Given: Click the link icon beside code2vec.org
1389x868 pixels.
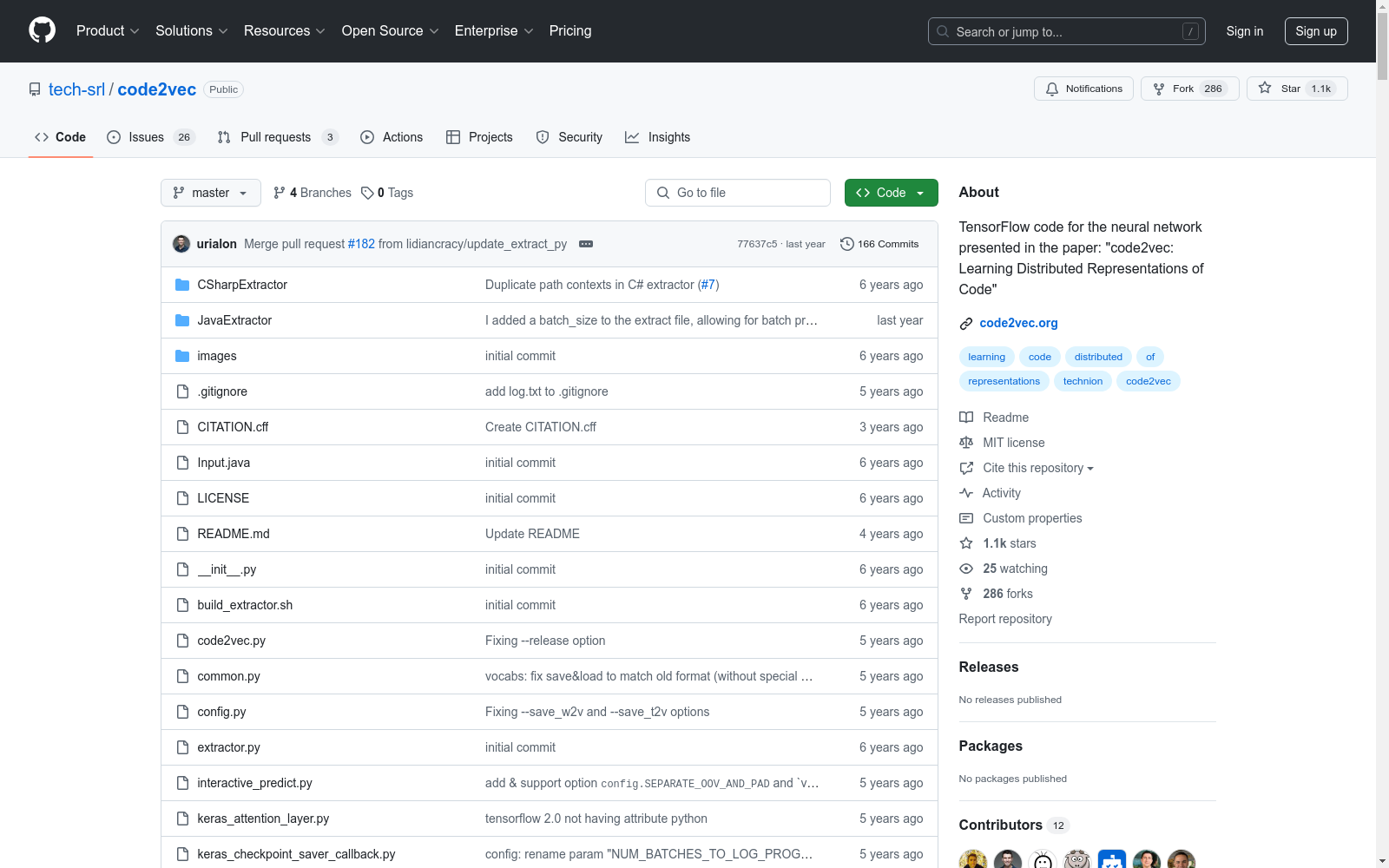Looking at the screenshot, I should tap(966, 324).
